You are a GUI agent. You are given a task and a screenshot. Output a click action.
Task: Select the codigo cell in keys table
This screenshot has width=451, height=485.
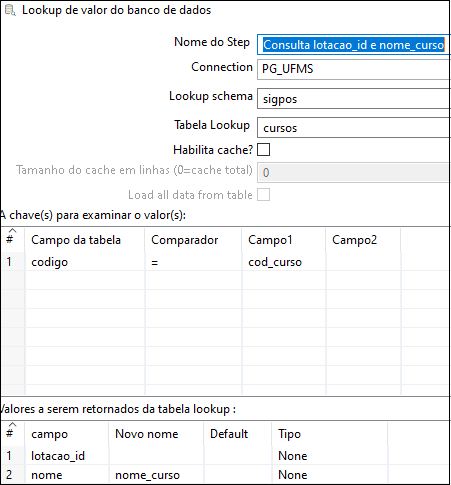[x=85, y=262]
